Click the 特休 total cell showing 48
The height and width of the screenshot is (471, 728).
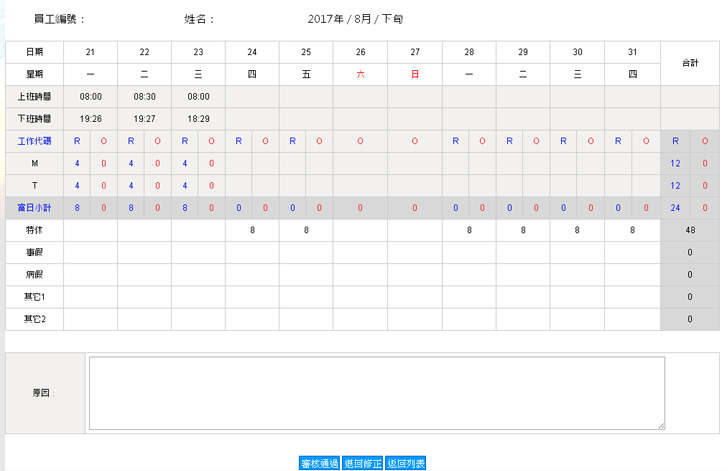(x=690, y=230)
